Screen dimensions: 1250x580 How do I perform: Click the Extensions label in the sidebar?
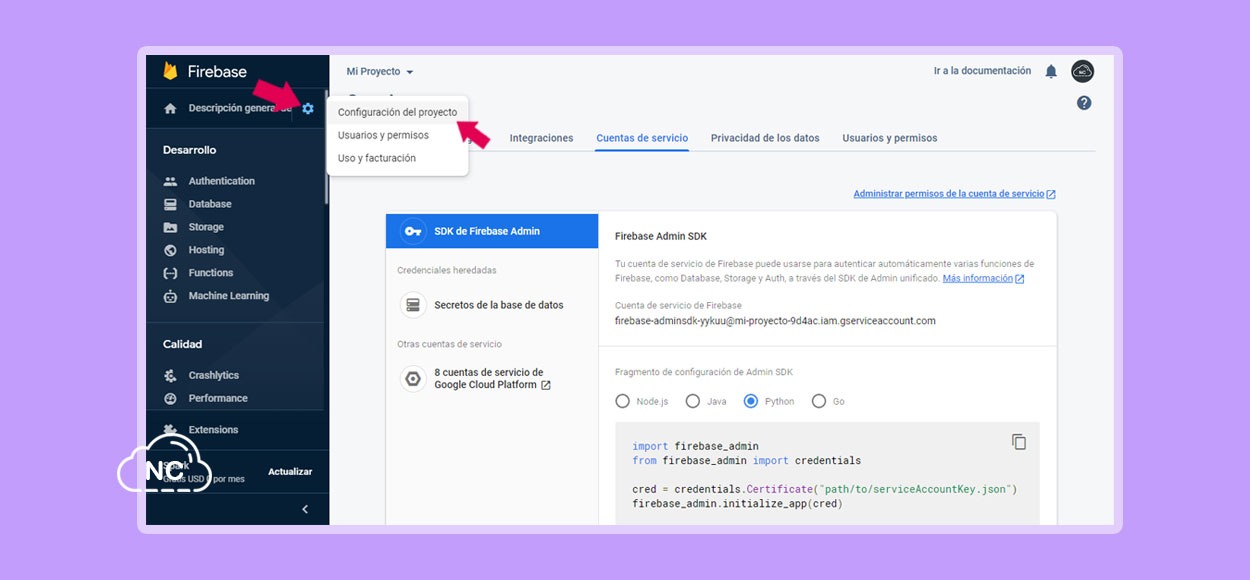point(213,430)
